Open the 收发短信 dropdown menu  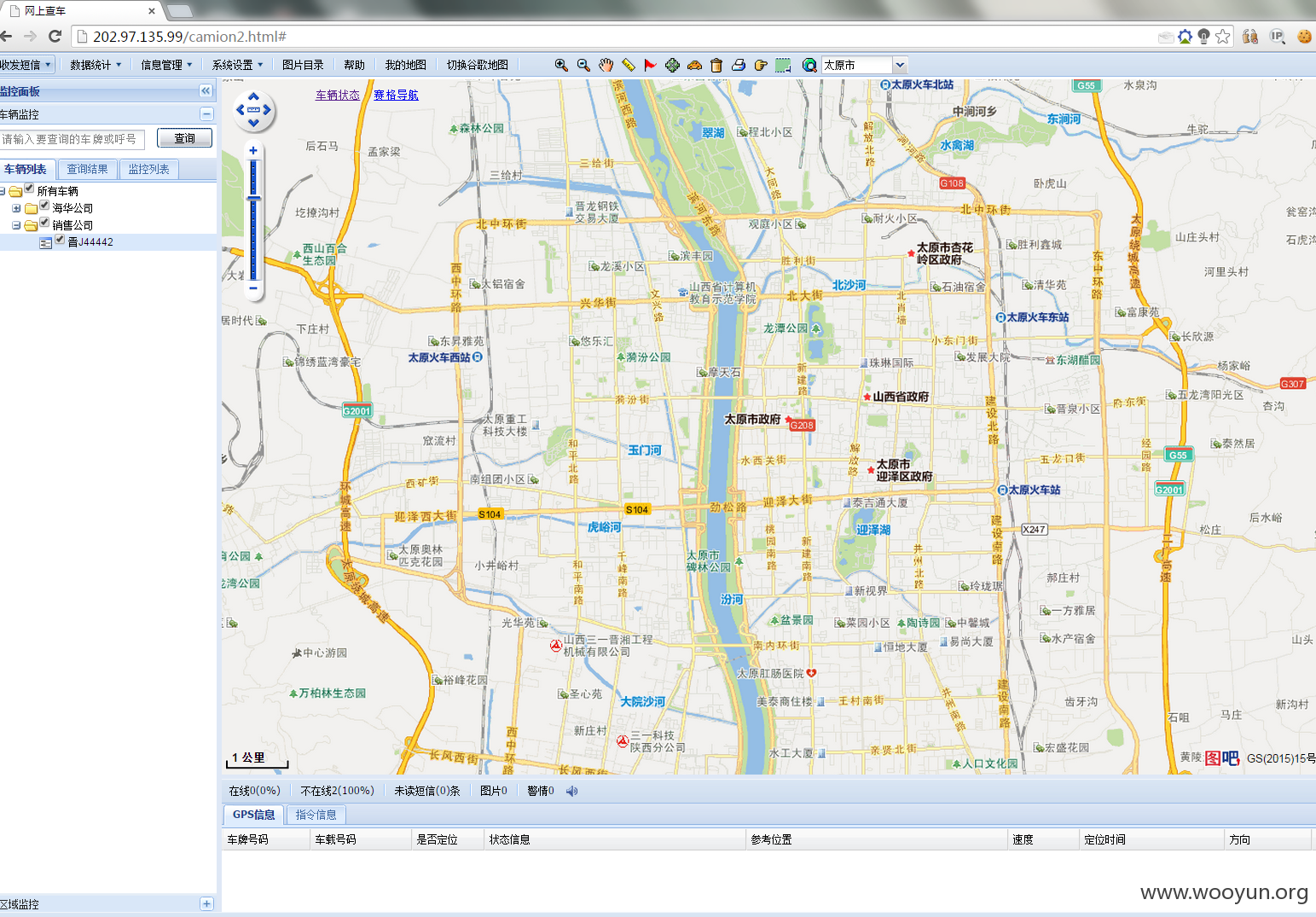click(26, 65)
